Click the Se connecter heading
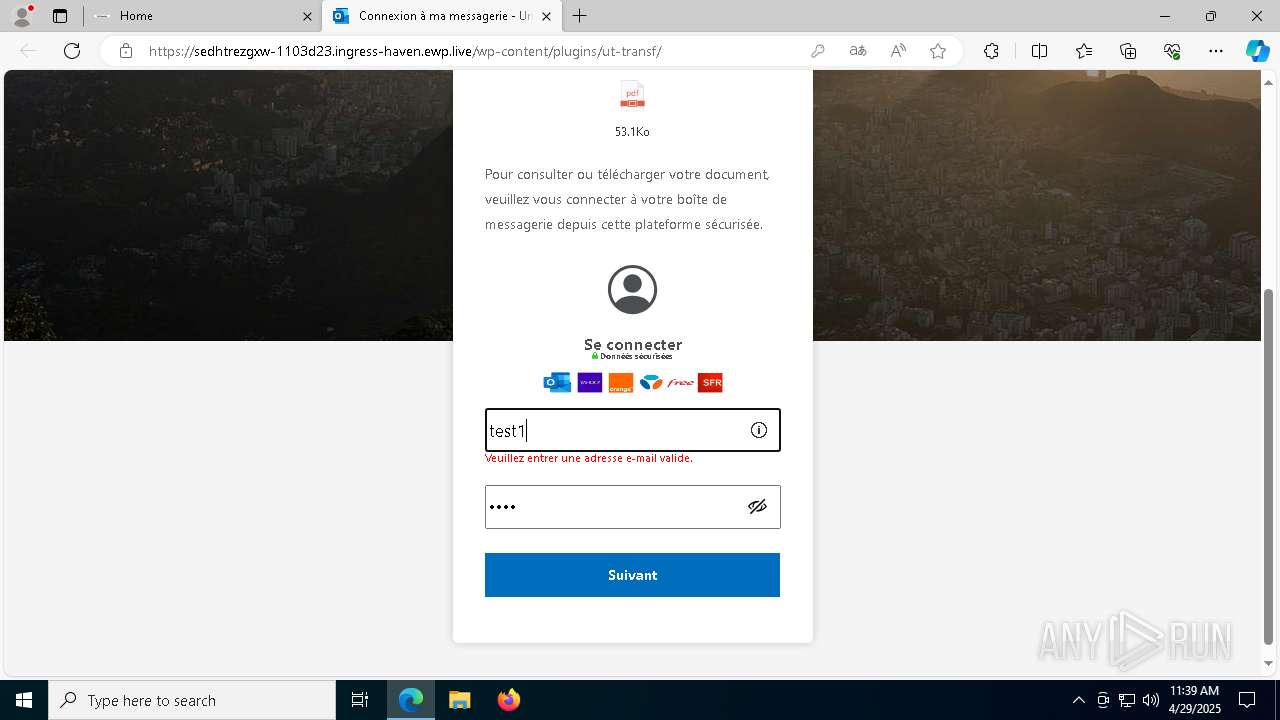This screenshot has height=720, width=1280. click(633, 344)
